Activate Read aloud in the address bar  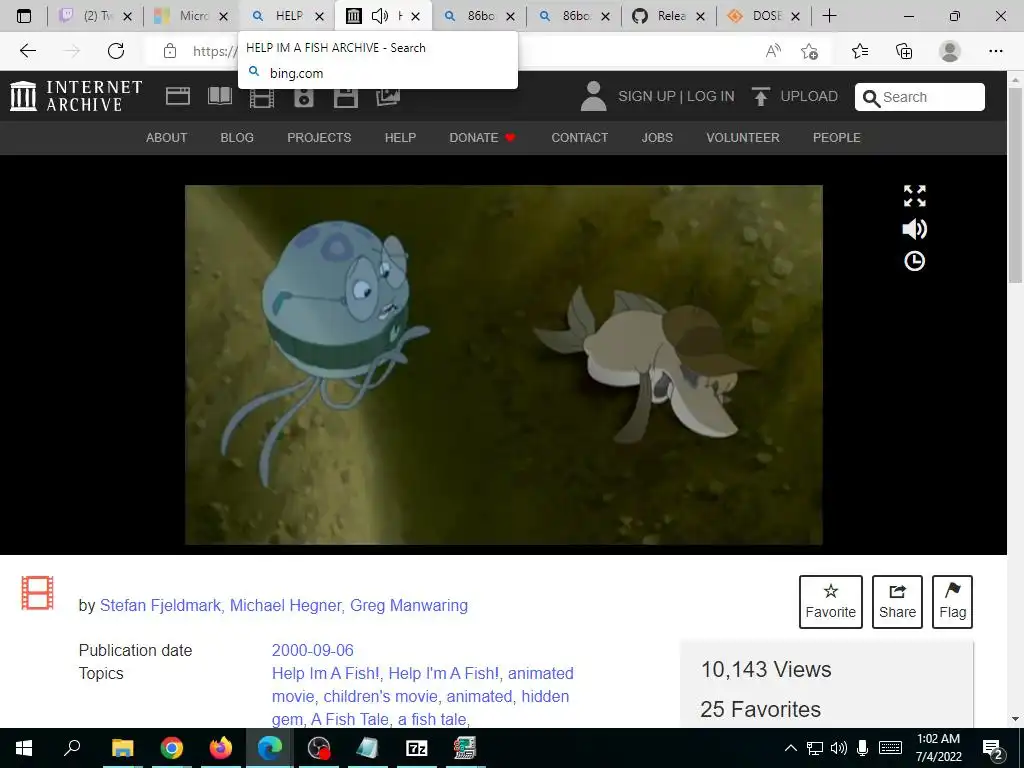coord(773,51)
